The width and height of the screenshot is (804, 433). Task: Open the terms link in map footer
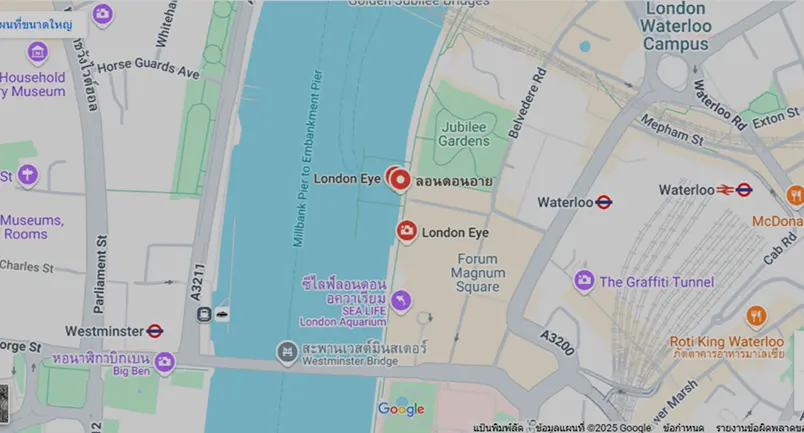point(684,428)
